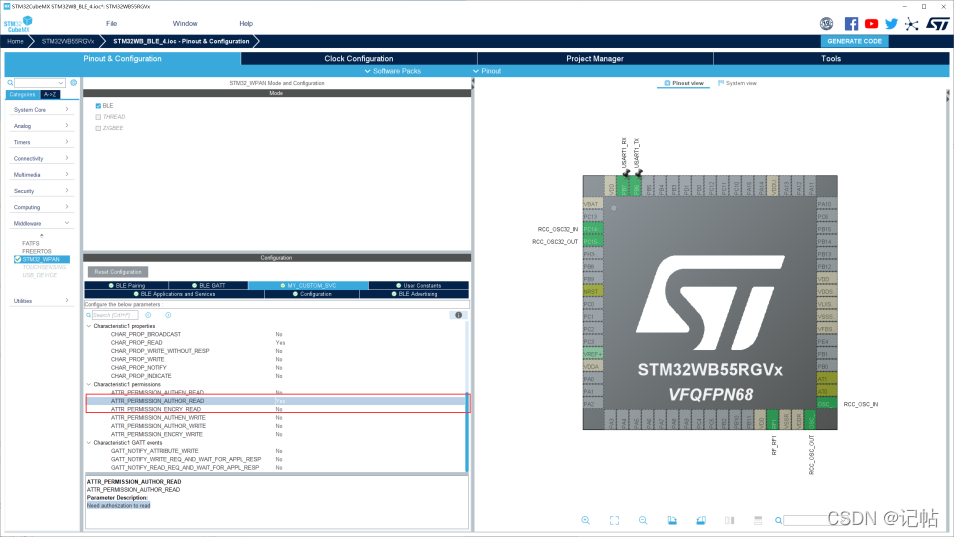The height and width of the screenshot is (537, 954).
Task: Switch to A->Z sorting tab
Action: tap(50, 95)
